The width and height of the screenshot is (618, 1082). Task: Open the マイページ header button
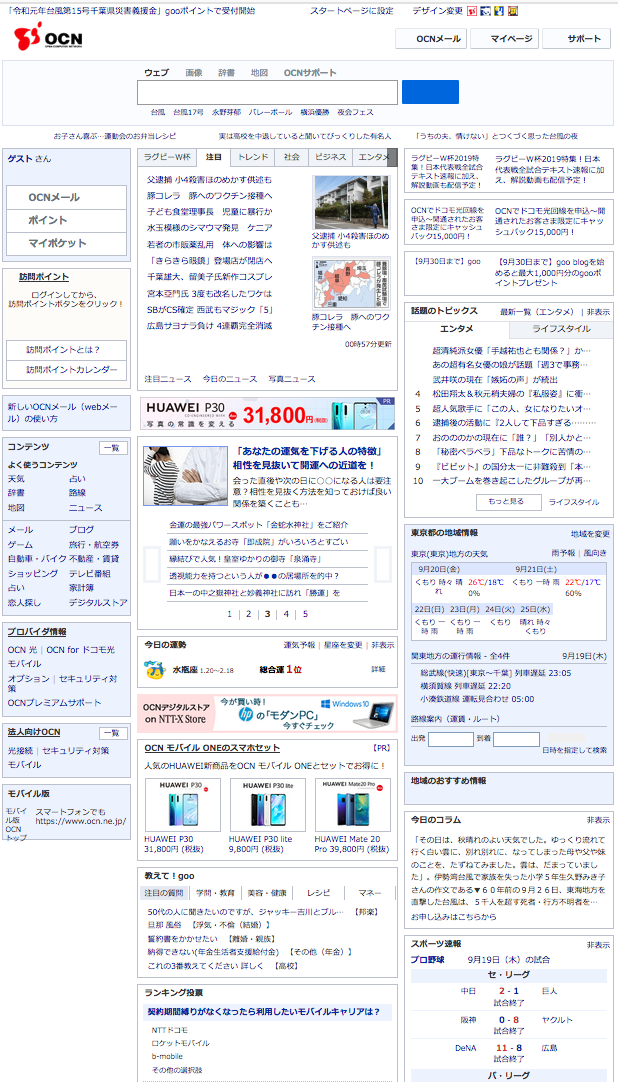pyautogui.click(x=505, y=39)
